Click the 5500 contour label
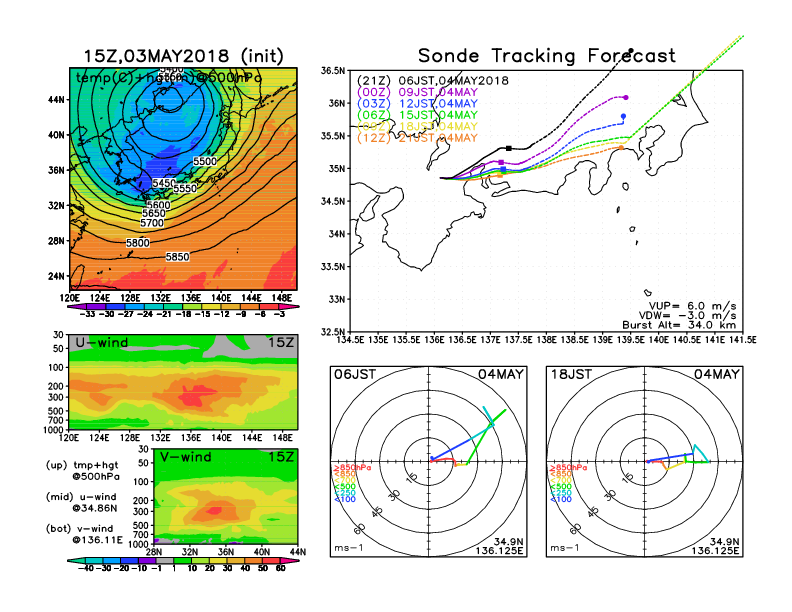Viewport: 792px width, 612px height. [x=205, y=162]
